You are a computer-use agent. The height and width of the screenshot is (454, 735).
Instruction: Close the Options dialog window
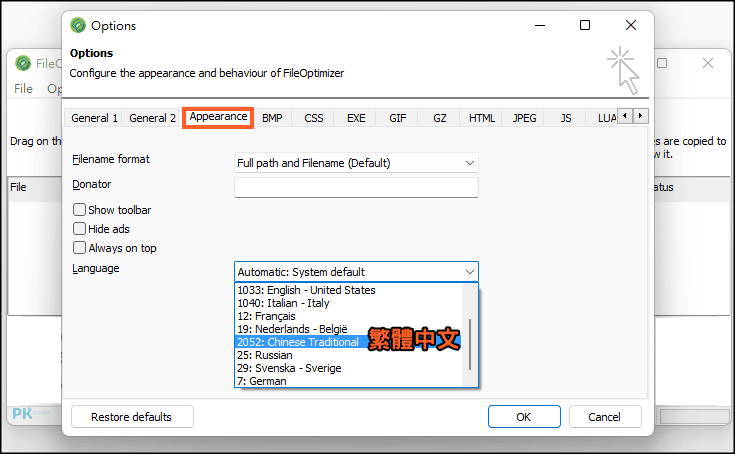click(x=631, y=25)
